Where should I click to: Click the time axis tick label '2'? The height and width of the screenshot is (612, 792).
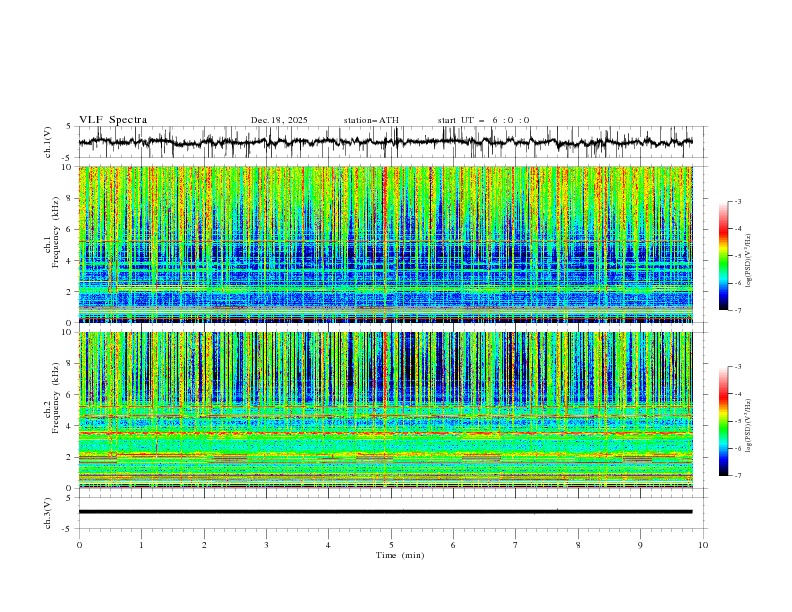(x=204, y=545)
